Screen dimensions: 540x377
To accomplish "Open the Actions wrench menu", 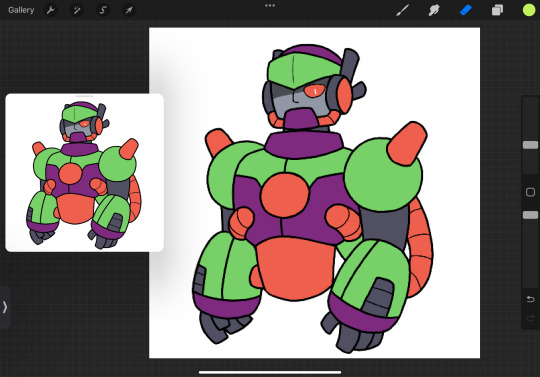I will pos(51,10).
